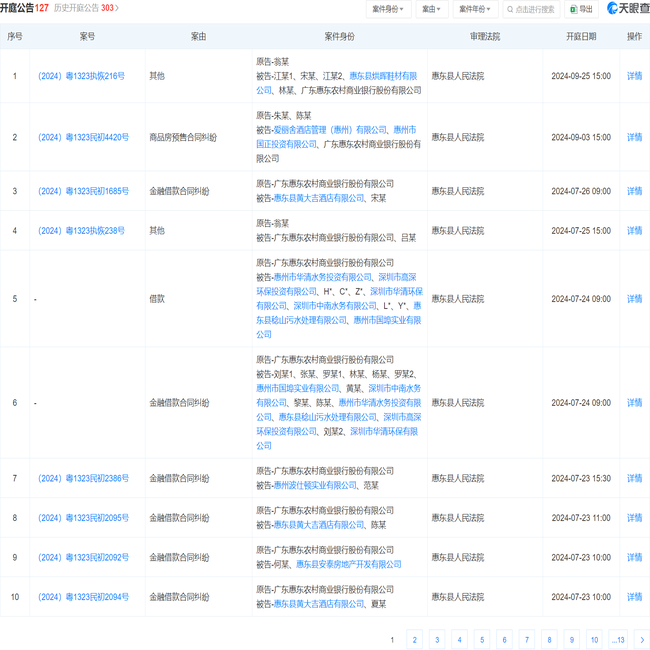Viewport: 650px width, 650px height.
Task: Open case (2024)粤1323民初2095号
Action: pos(83,518)
